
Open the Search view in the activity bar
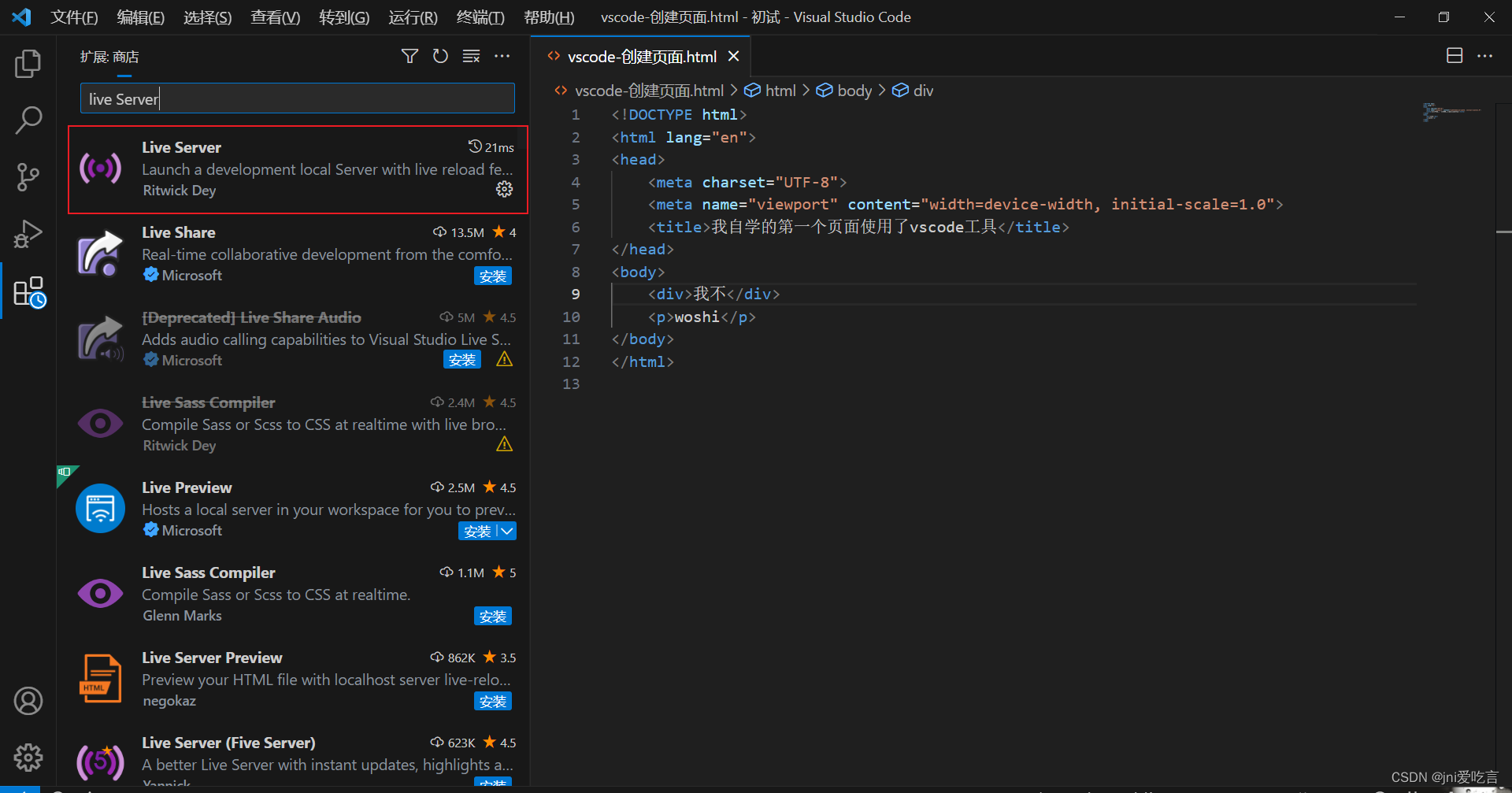[x=28, y=120]
